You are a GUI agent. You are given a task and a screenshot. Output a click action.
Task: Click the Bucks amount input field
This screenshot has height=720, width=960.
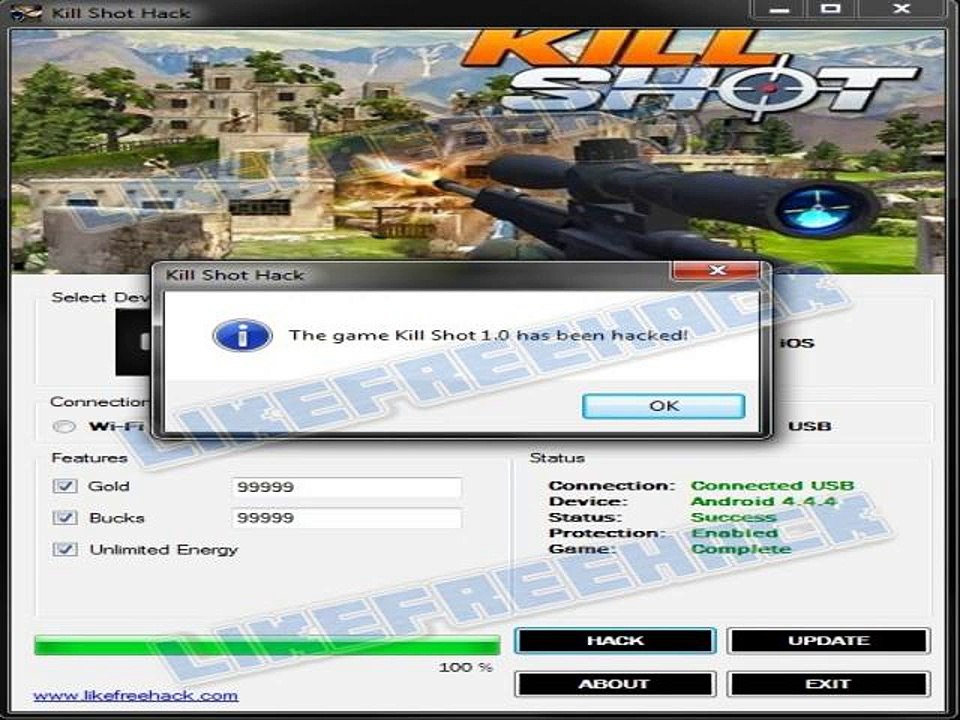(x=347, y=518)
